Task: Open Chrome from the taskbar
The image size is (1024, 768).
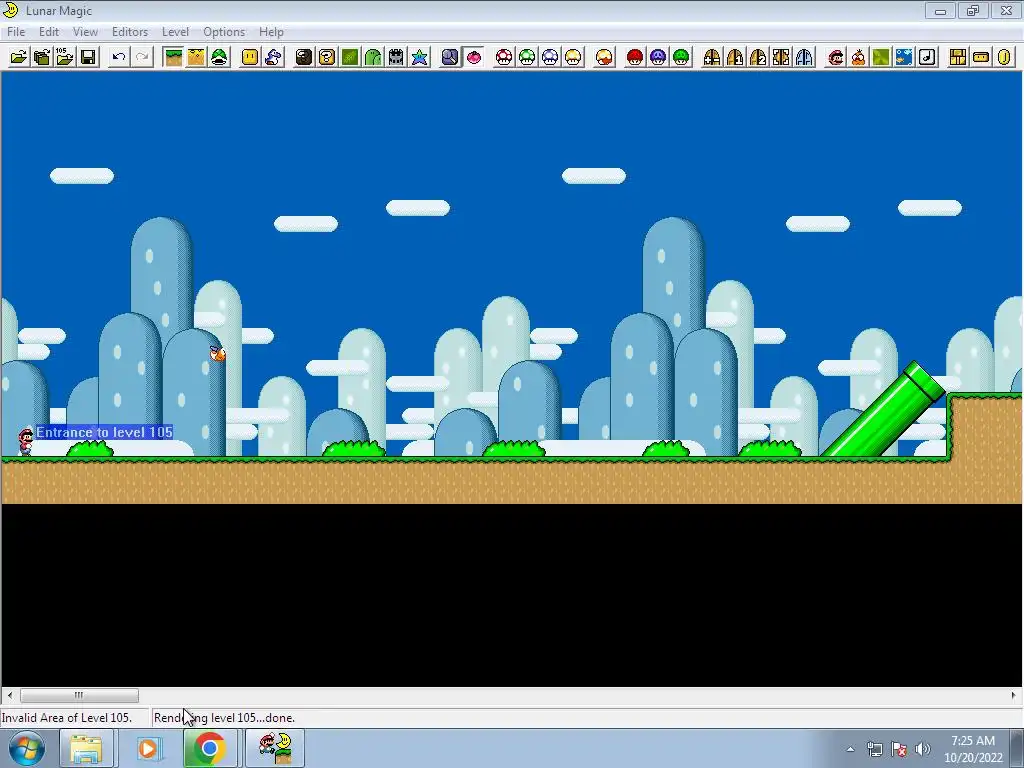Action: click(x=209, y=748)
